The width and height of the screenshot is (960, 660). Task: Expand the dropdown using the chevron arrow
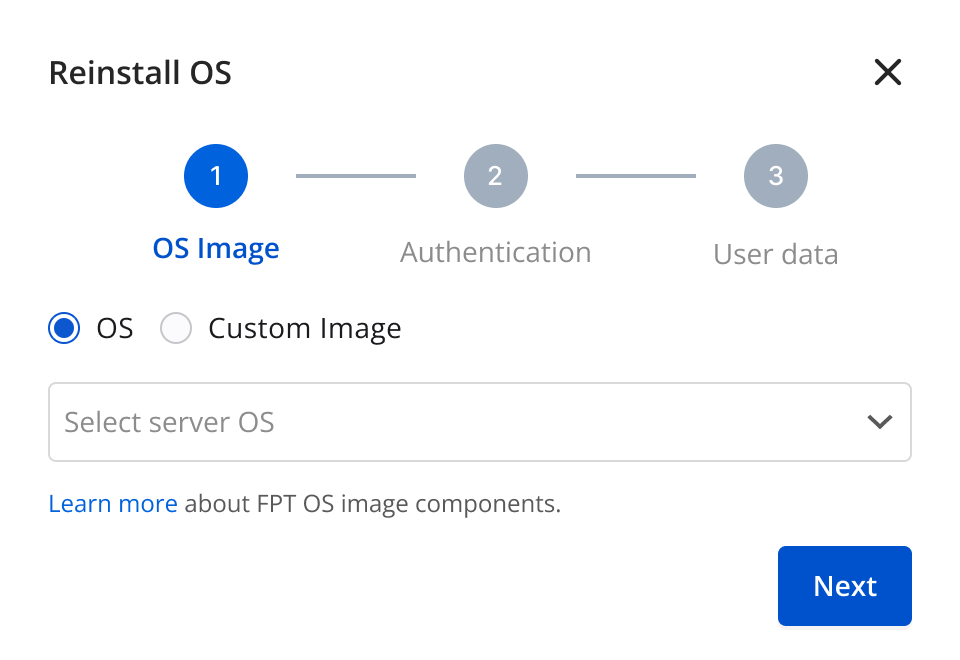[880, 422]
